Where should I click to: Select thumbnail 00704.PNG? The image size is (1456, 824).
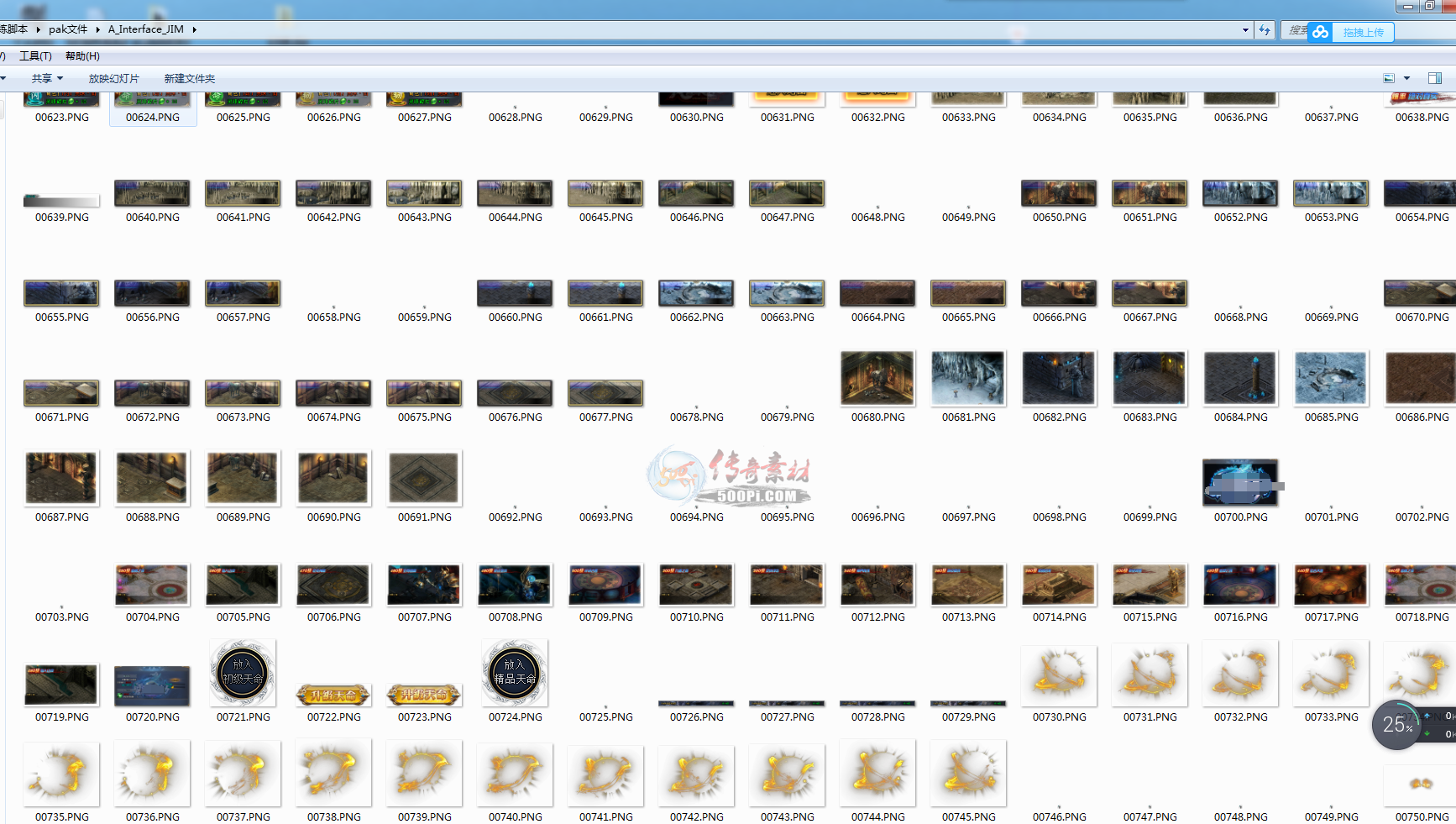[152, 585]
